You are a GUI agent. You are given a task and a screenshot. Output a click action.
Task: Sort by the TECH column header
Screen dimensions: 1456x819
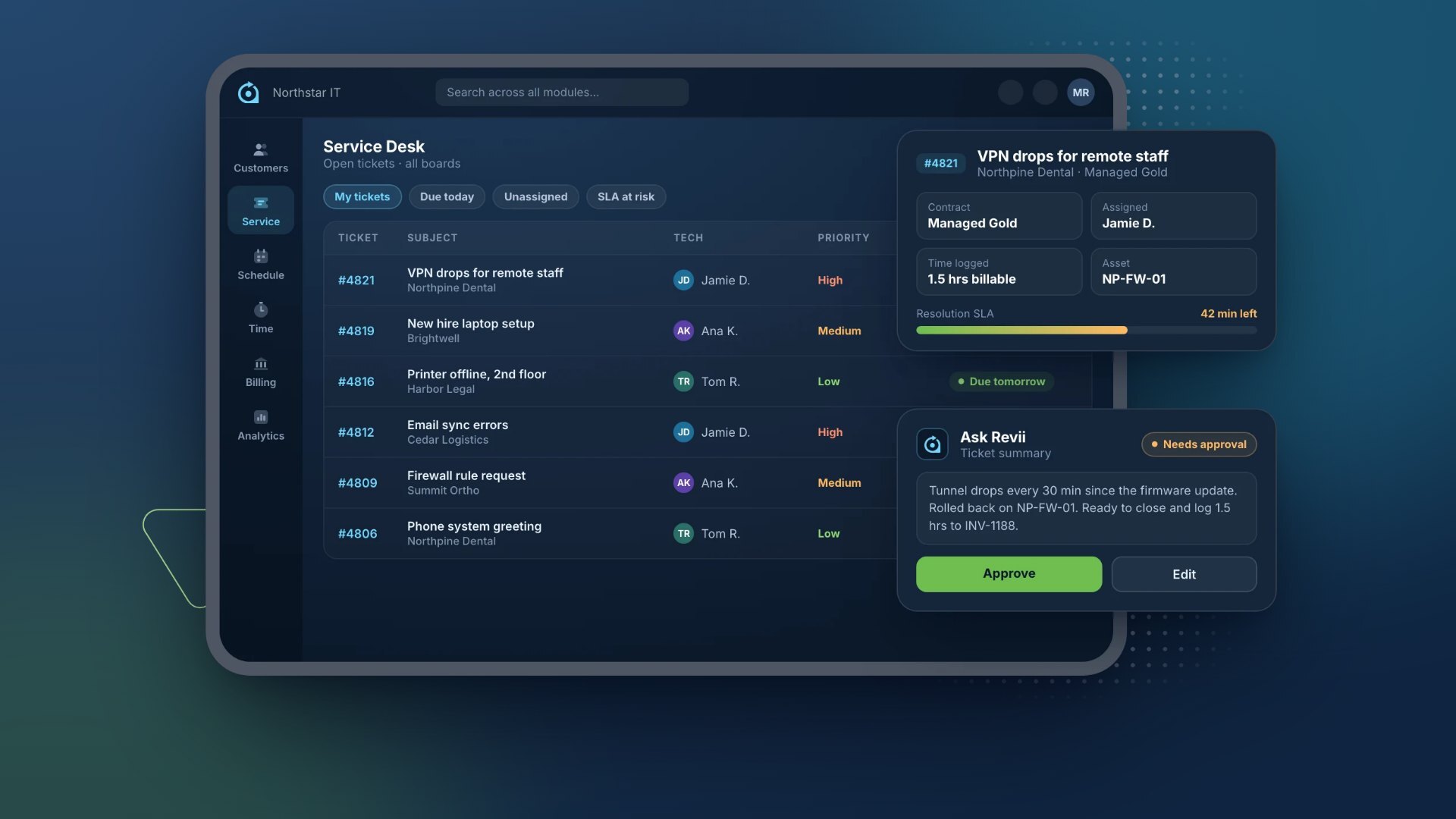click(x=688, y=238)
